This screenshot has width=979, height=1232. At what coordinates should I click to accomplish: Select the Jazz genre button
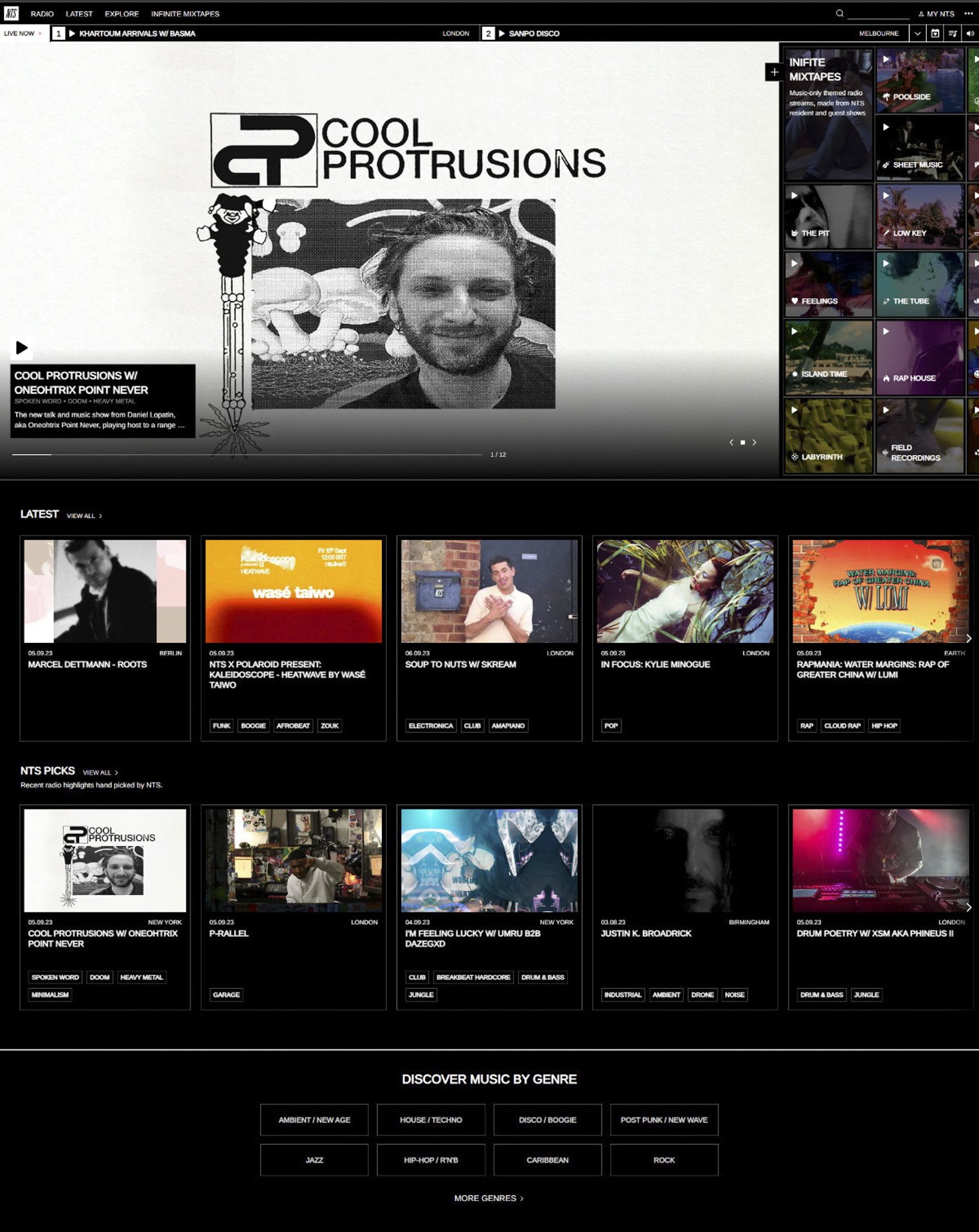[314, 1160]
